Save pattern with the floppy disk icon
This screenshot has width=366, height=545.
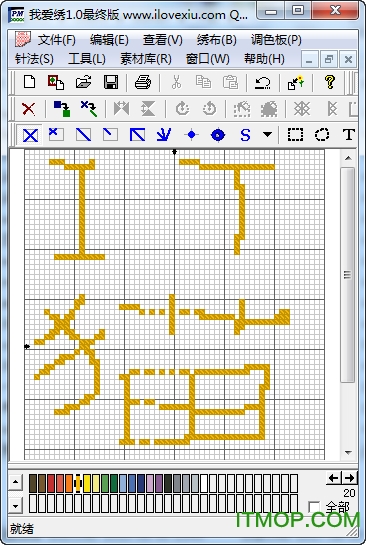(x=111, y=82)
